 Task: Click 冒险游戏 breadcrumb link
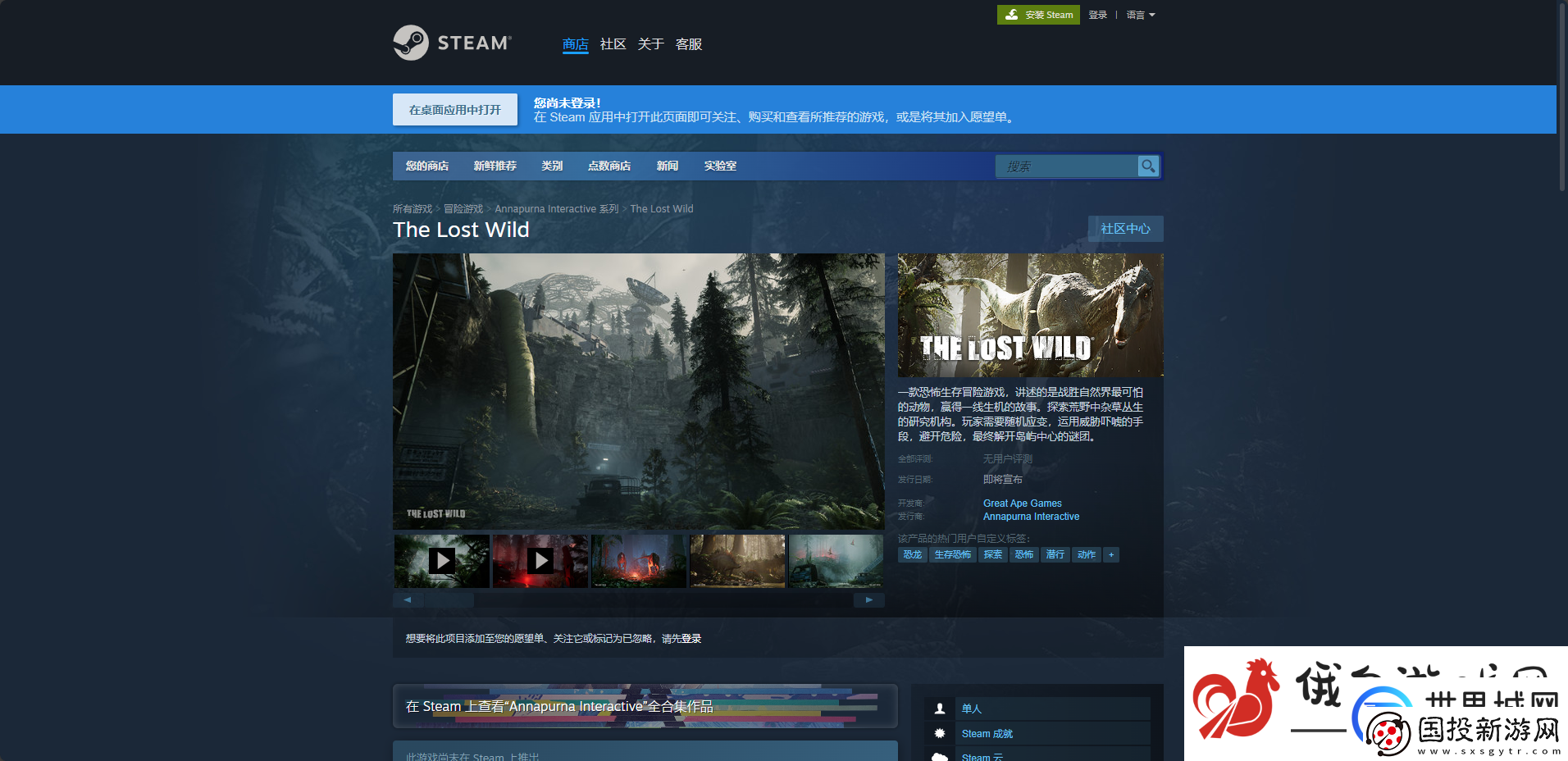(x=463, y=209)
